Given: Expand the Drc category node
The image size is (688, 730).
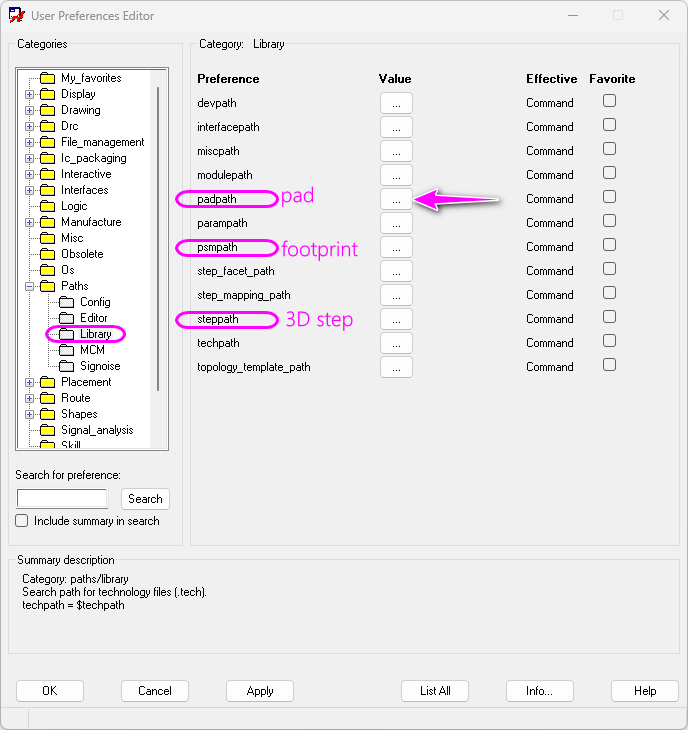Looking at the screenshot, I should coord(29,126).
